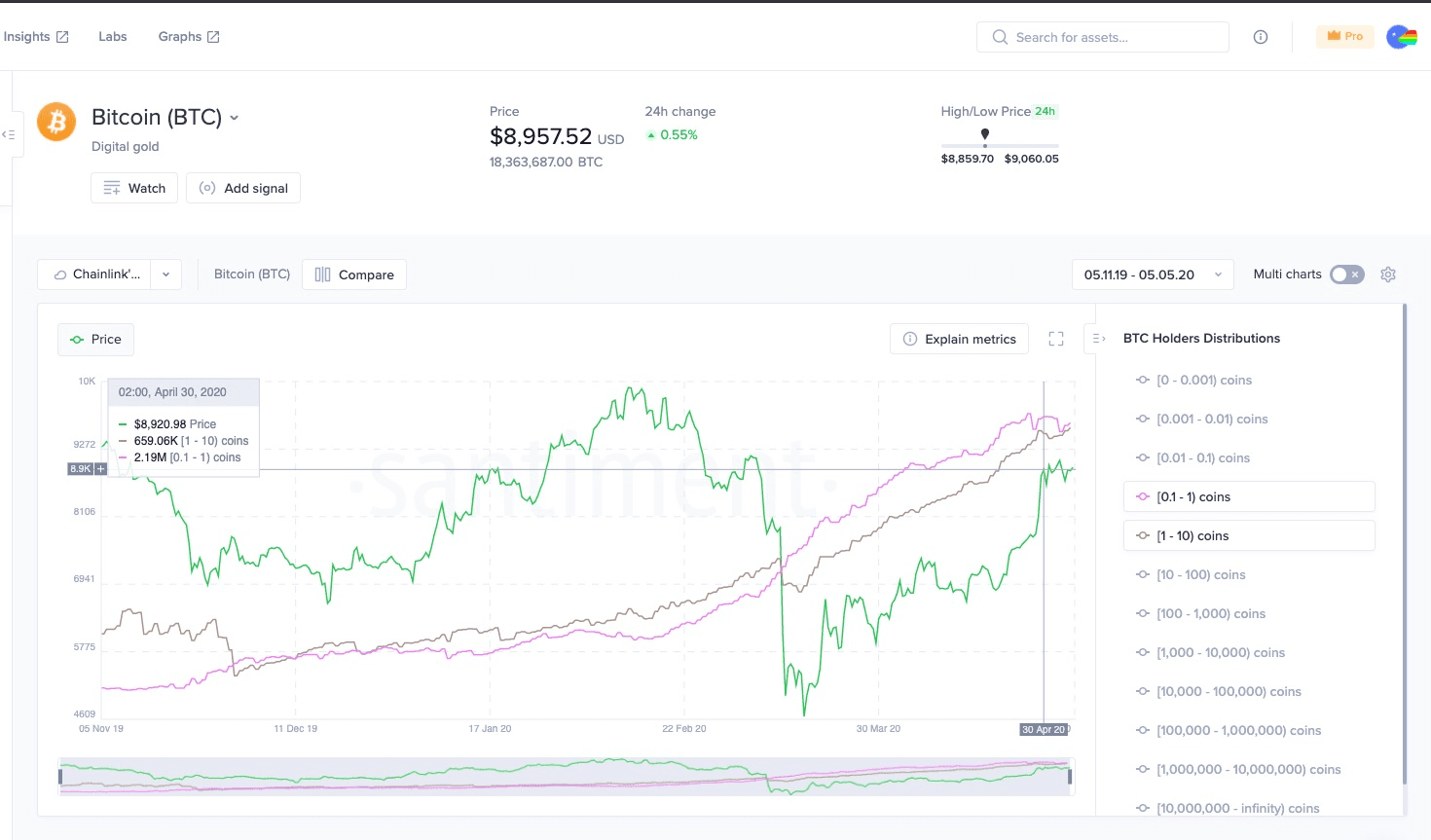Image resolution: width=1431 pixels, height=840 pixels.
Task: Click the Digital gold subtitle
Action: (x=126, y=147)
